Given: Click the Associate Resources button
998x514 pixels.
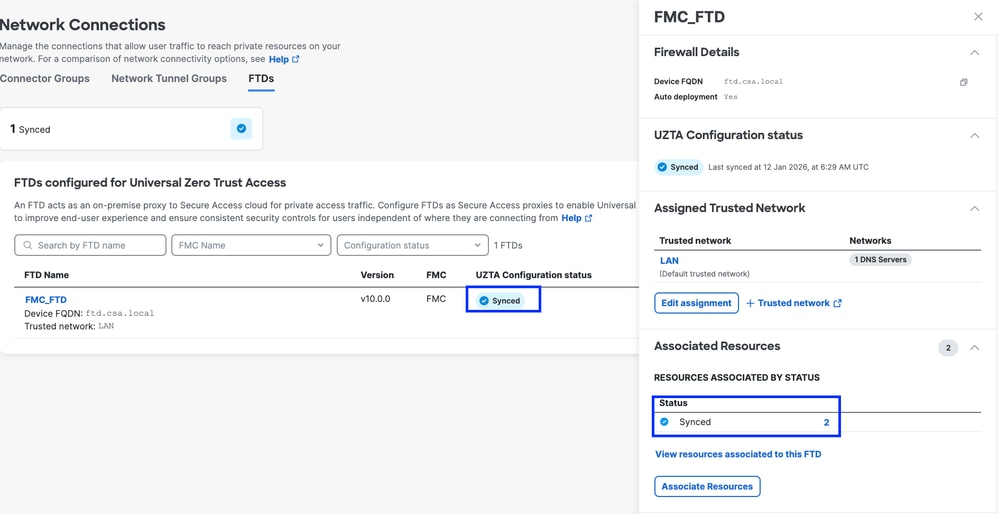Looking at the screenshot, I should [707, 487].
